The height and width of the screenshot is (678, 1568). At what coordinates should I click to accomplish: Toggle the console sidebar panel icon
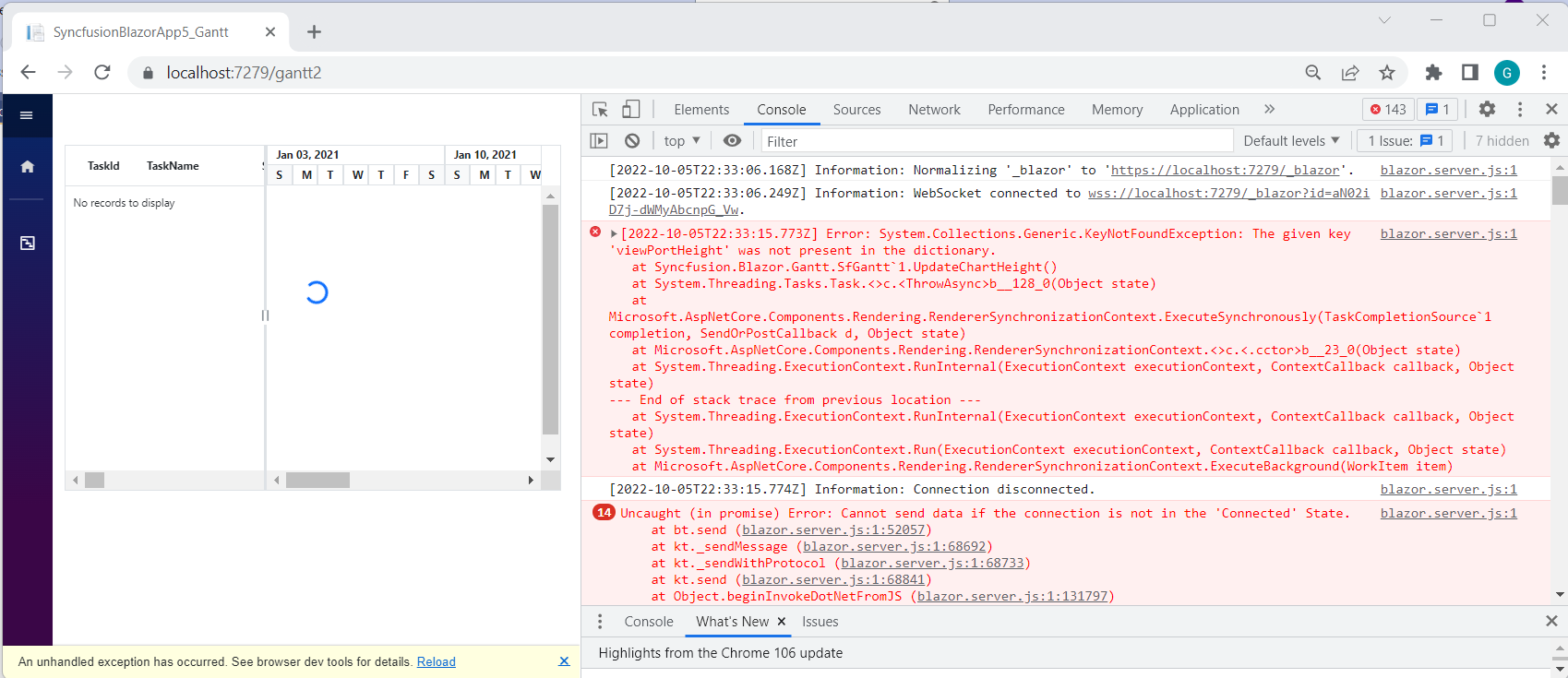tap(599, 141)
